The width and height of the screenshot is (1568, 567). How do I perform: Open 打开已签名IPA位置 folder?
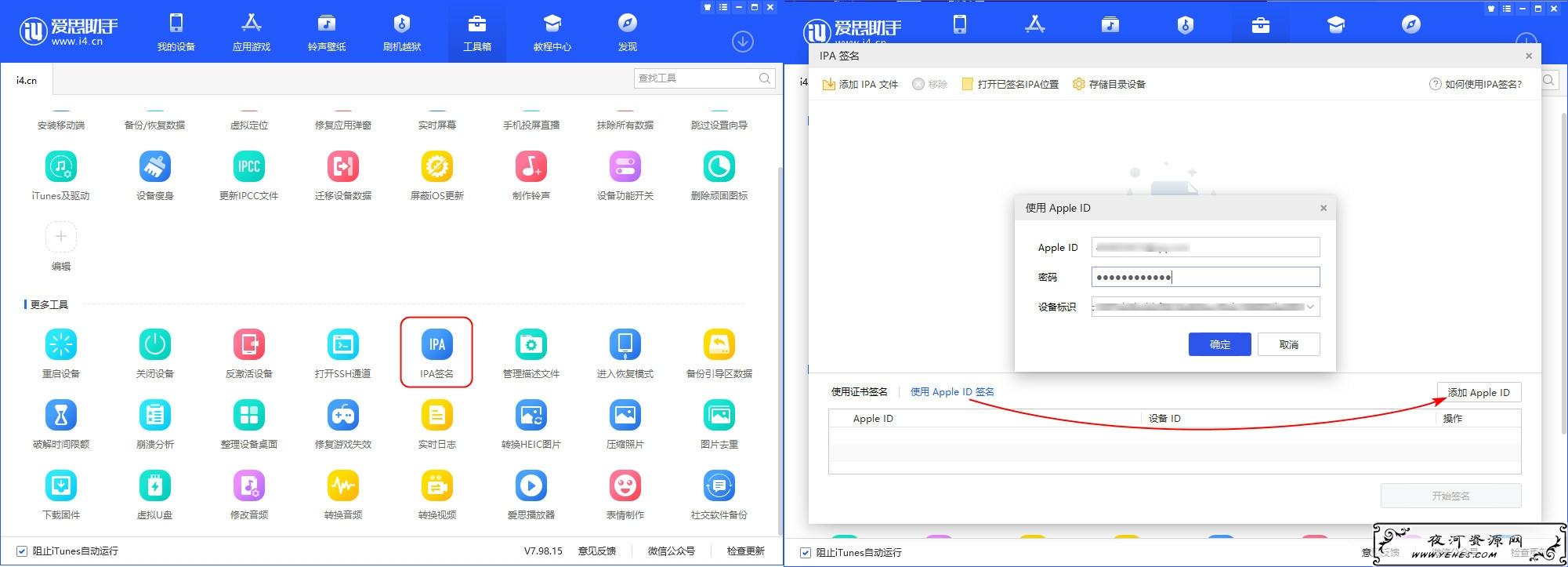[1010, 84]
